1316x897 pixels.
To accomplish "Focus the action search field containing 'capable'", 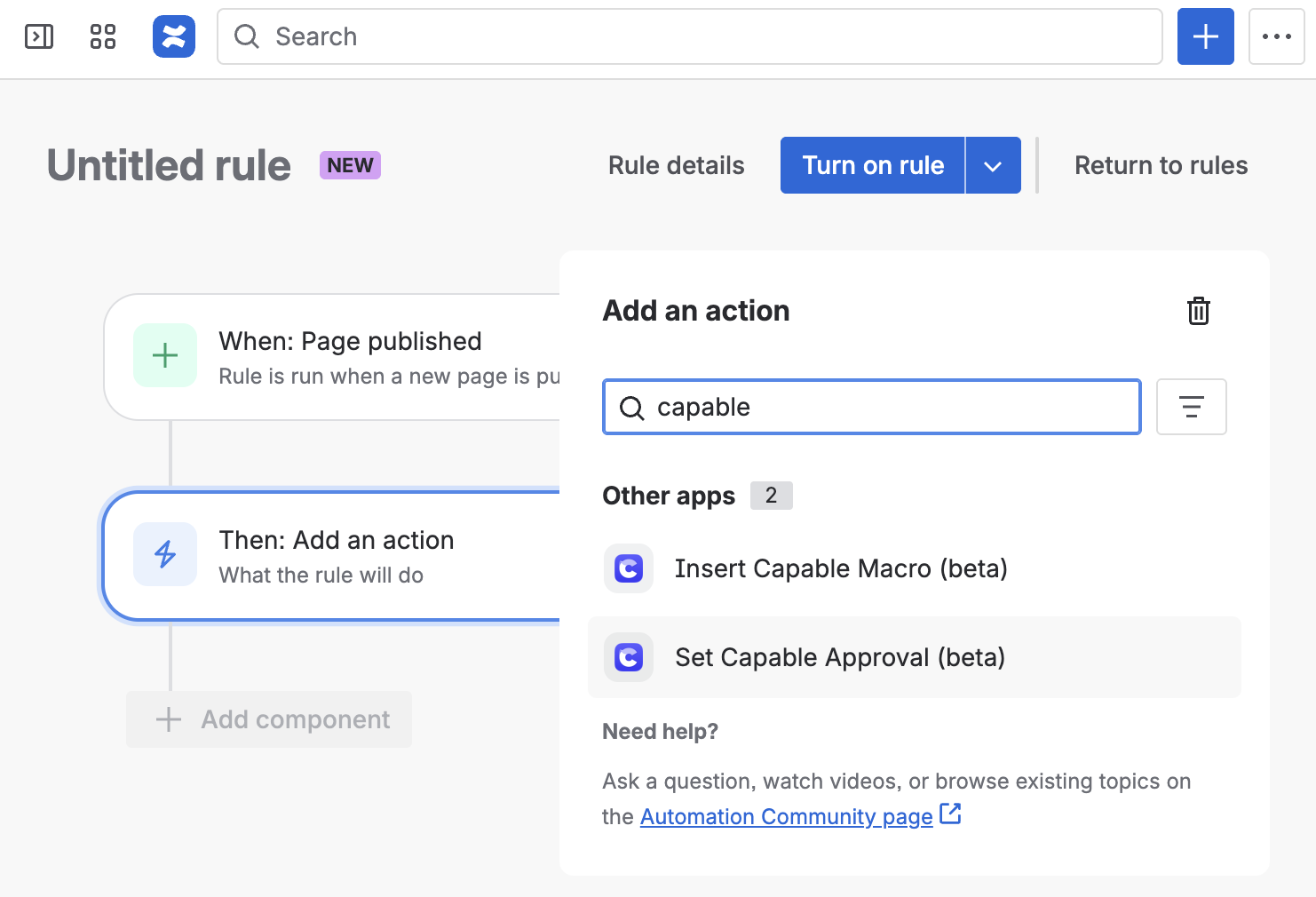I will pos(888,407).
